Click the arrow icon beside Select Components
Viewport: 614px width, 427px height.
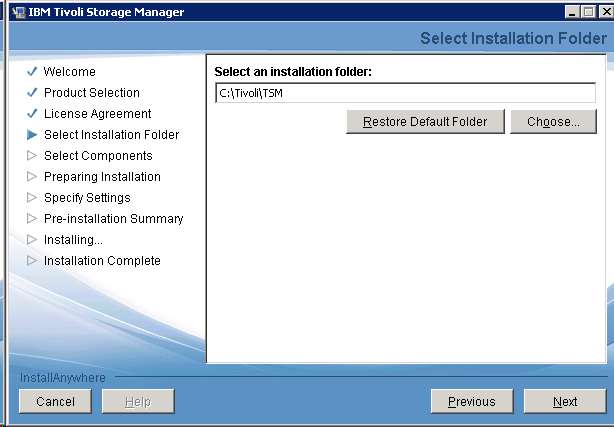click(32, 156)
